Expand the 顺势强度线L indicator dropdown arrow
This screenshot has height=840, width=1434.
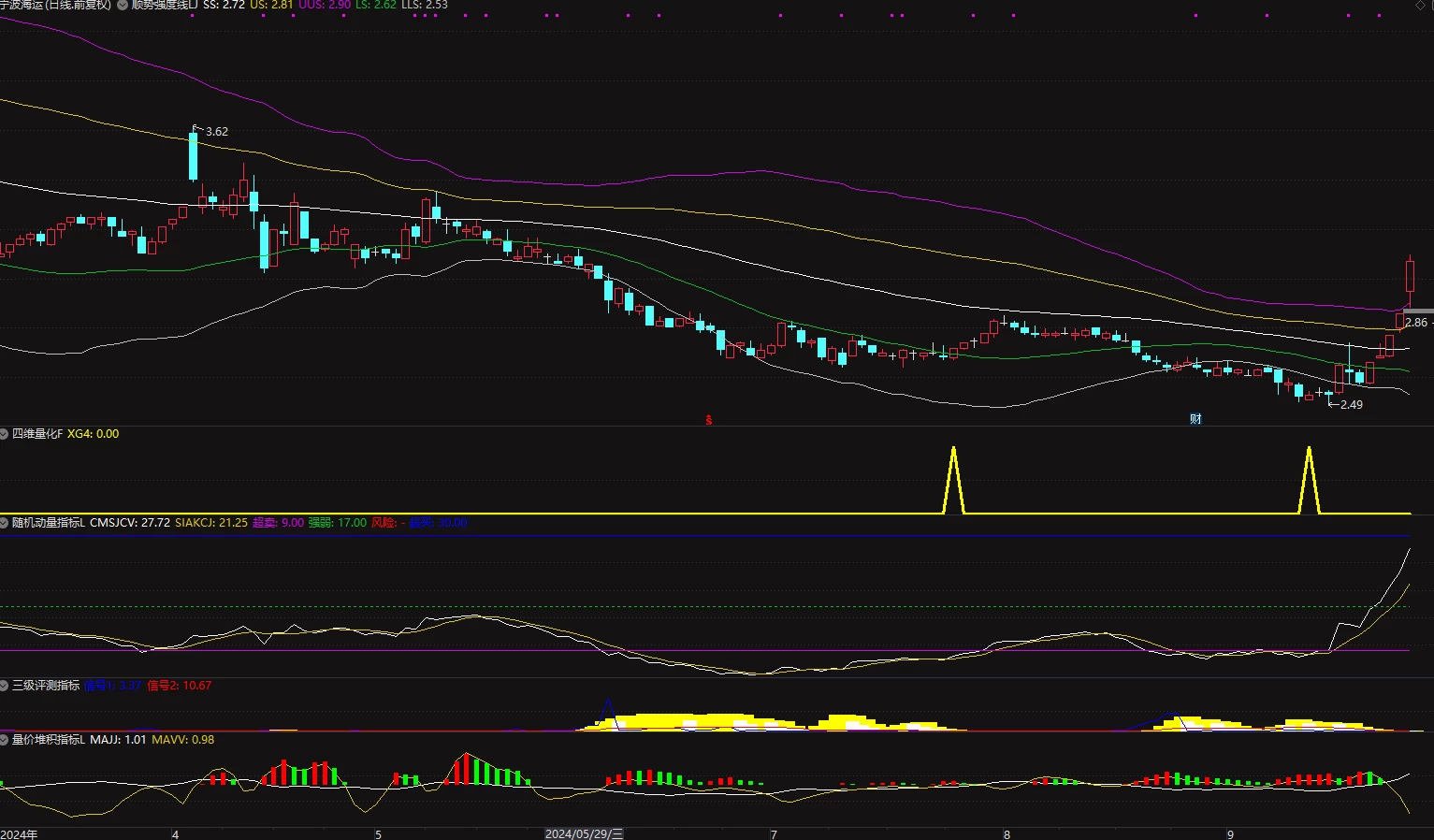coord(123,5)
